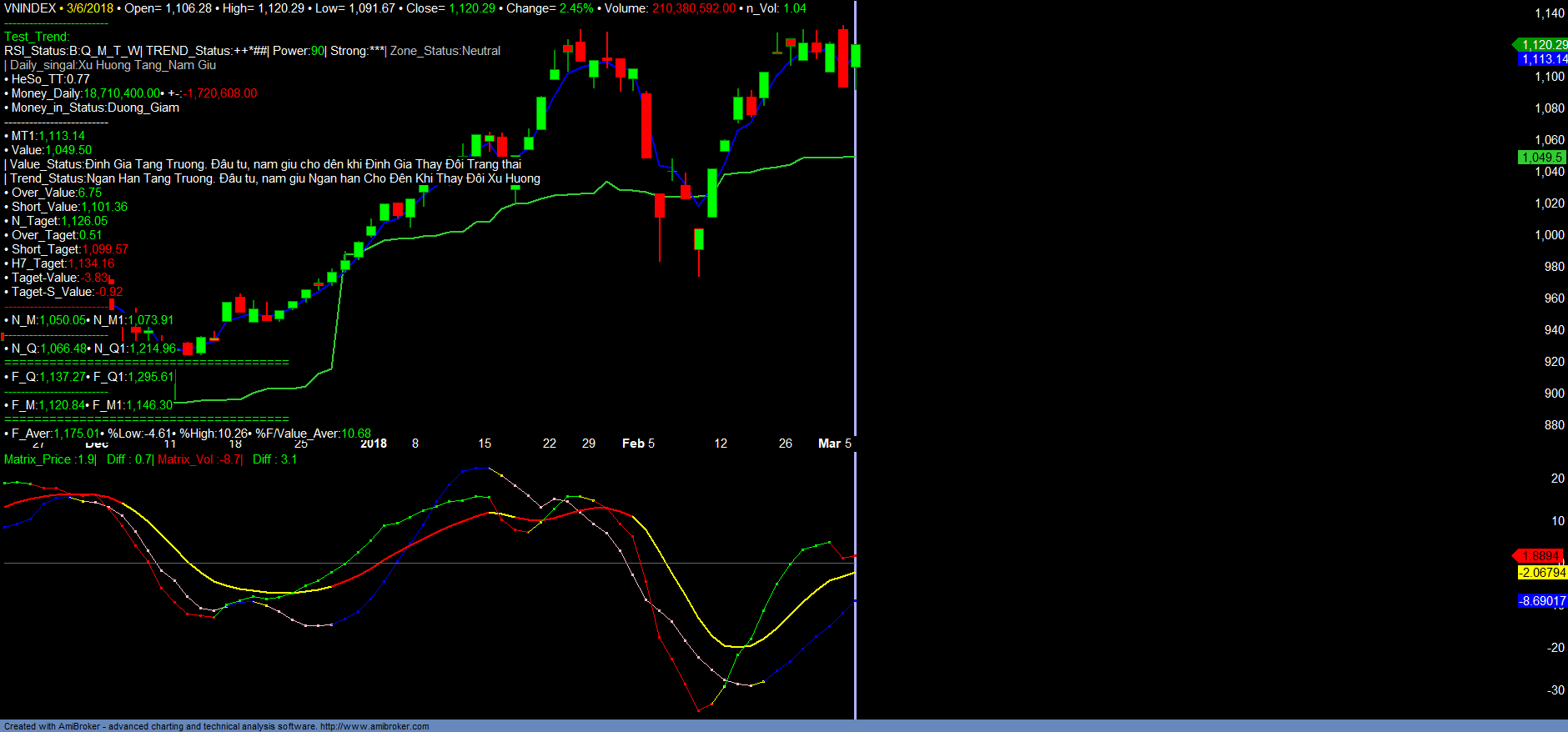Select the 'Mar 5' date axis label
The image size is (1568, 732).
[834, 444]
